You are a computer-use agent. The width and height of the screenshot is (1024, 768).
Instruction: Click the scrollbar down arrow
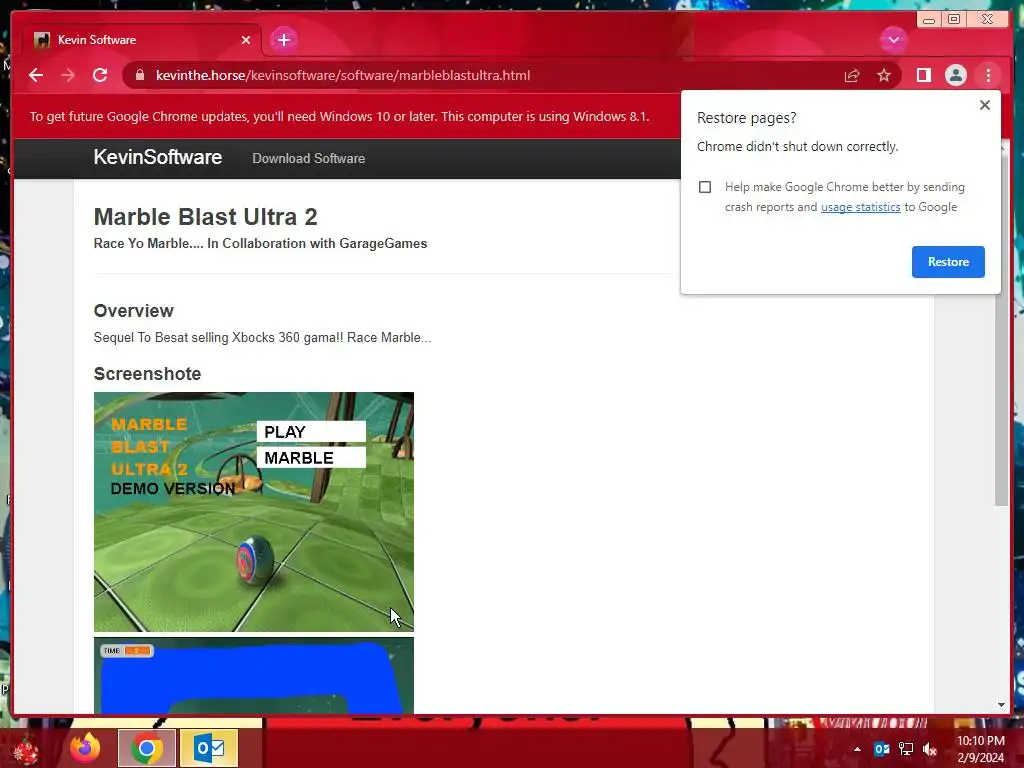point(1001,705)
